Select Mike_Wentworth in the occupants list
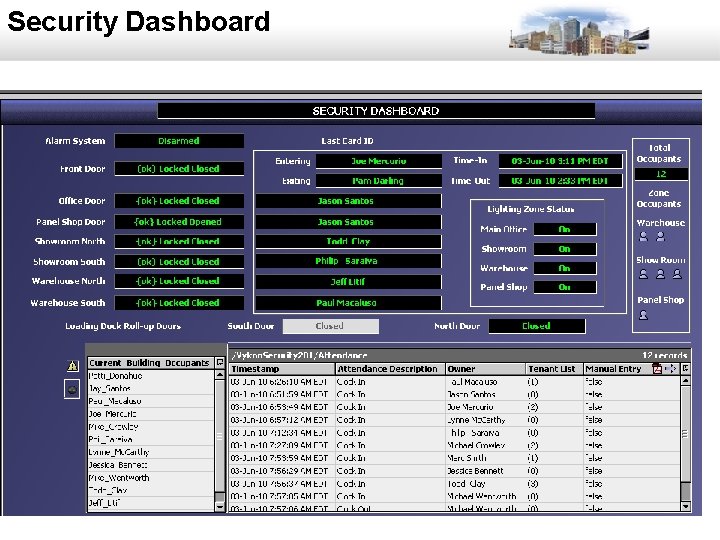The image size is (720, 540). [x=151, y=478]
